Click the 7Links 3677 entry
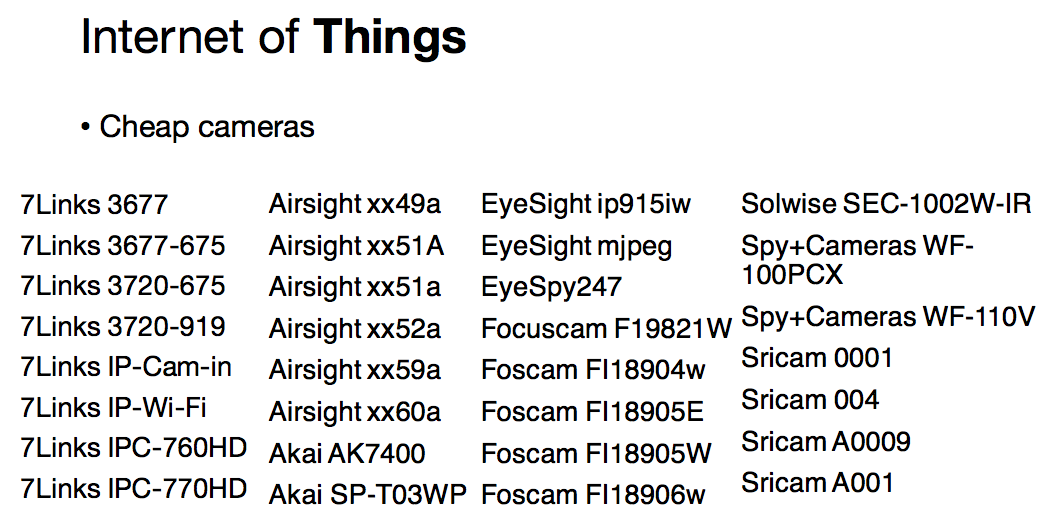 94,204
